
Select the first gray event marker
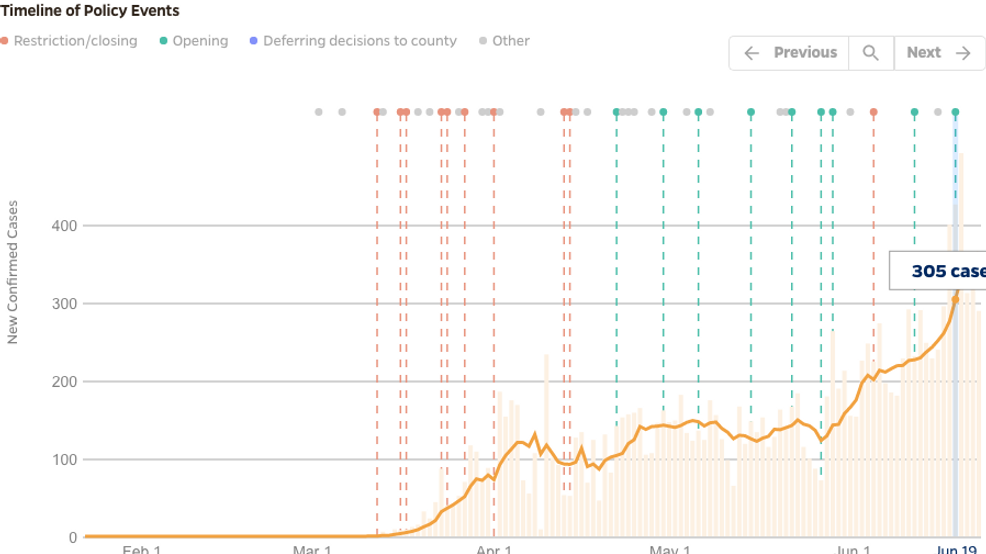tap(319, 112)
